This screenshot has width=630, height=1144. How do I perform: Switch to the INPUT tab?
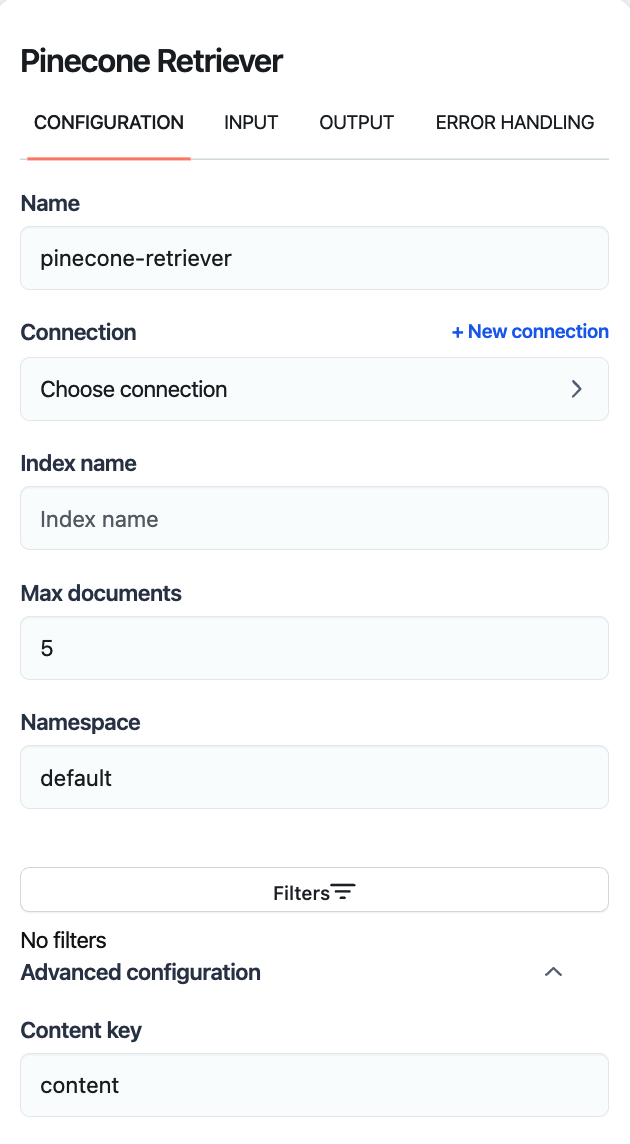click(251, 123)
